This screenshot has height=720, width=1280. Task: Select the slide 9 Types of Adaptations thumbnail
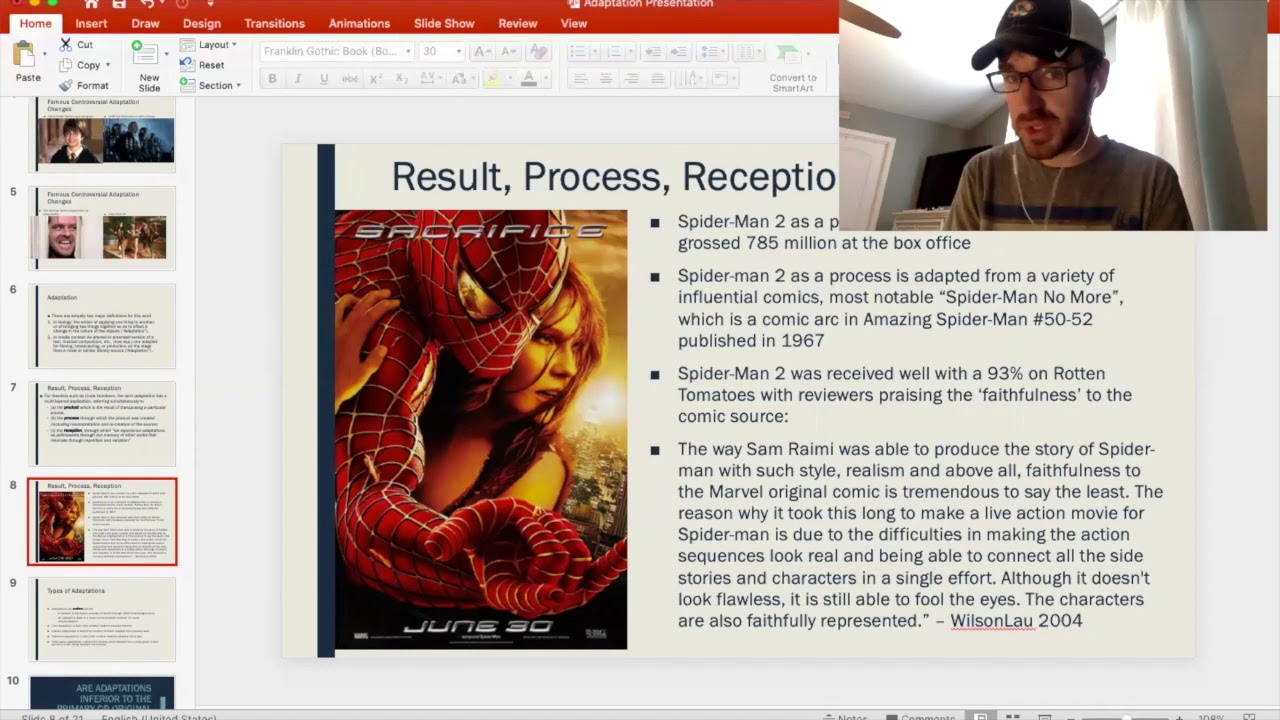pos(102,620)
